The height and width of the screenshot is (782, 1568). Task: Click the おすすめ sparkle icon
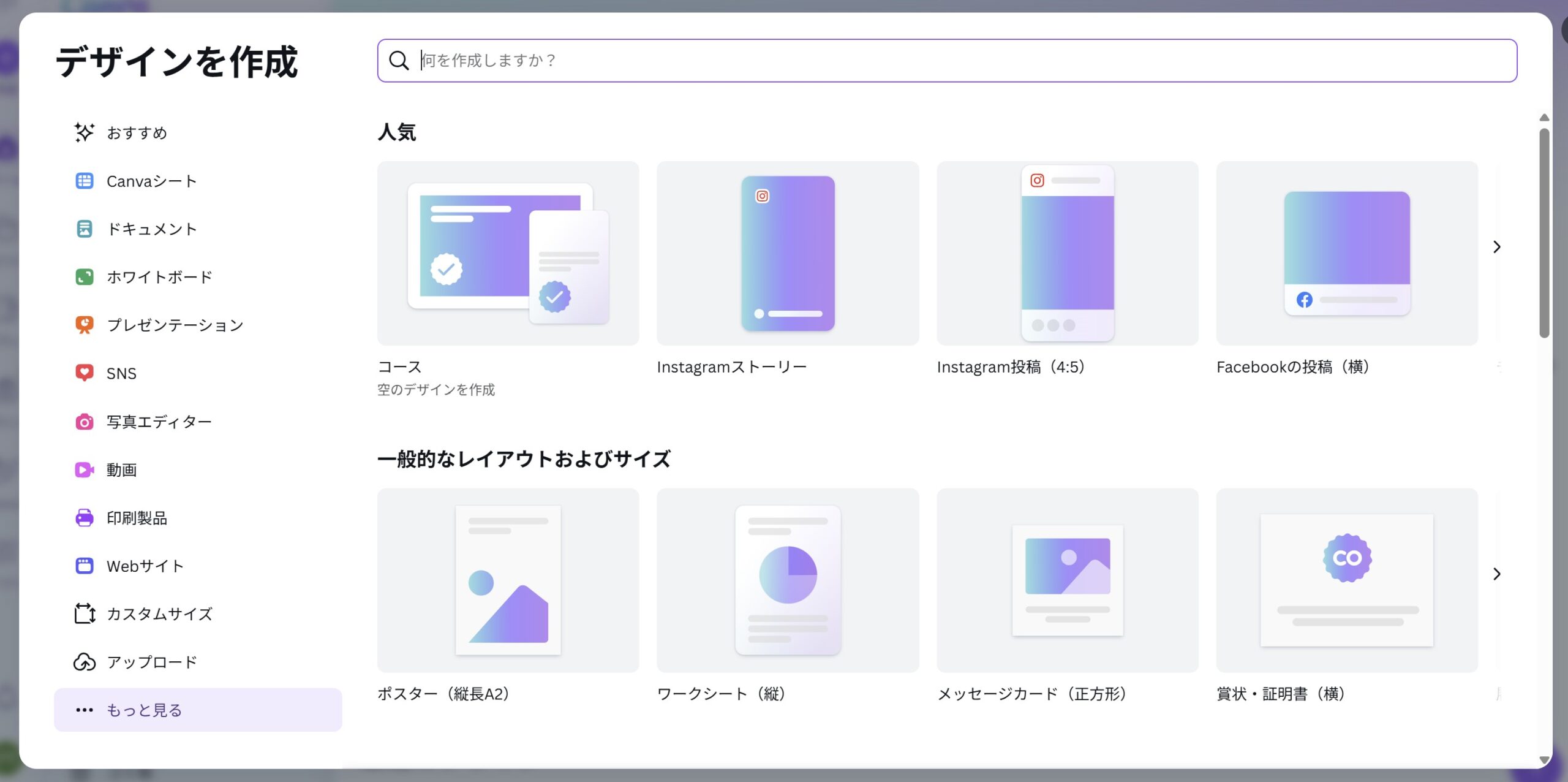point(85,132)
